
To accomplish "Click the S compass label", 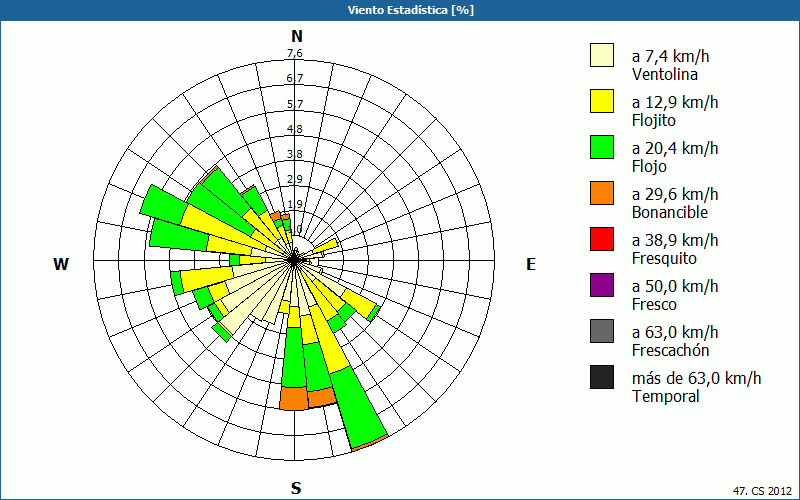I will [296, 488].
